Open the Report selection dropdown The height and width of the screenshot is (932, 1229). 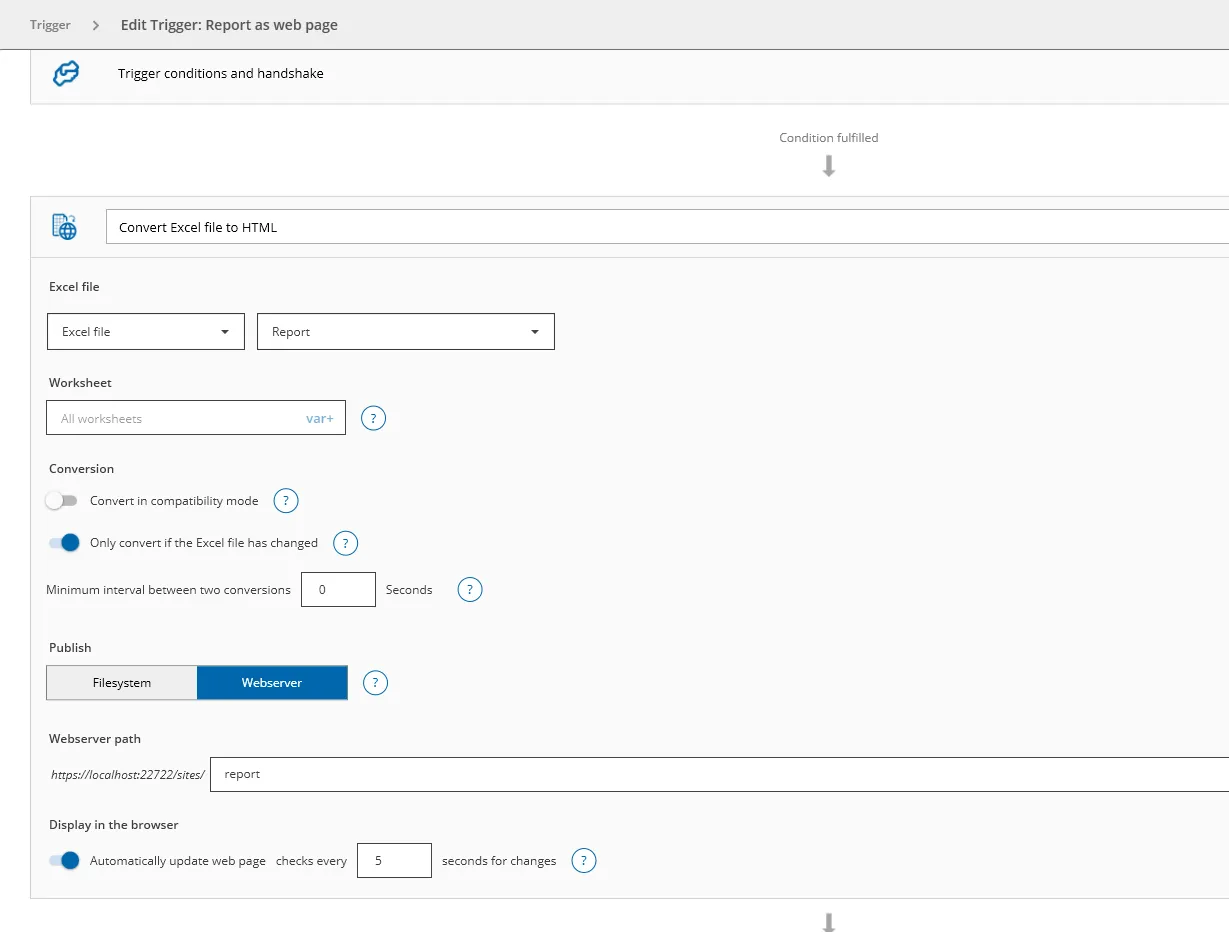tap(406, 332)
